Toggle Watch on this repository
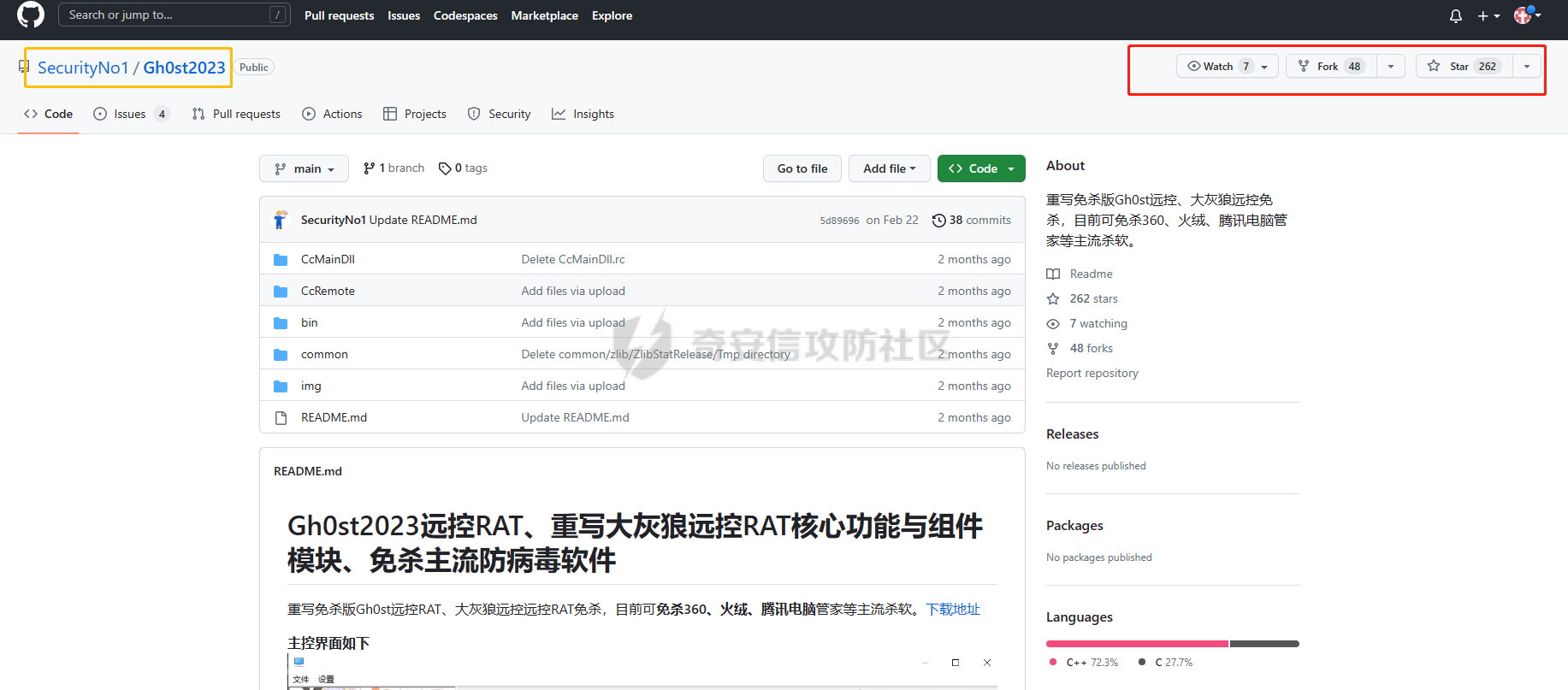The width and height of the screenshot is (1568, 690). click(x=1228, y=66)
